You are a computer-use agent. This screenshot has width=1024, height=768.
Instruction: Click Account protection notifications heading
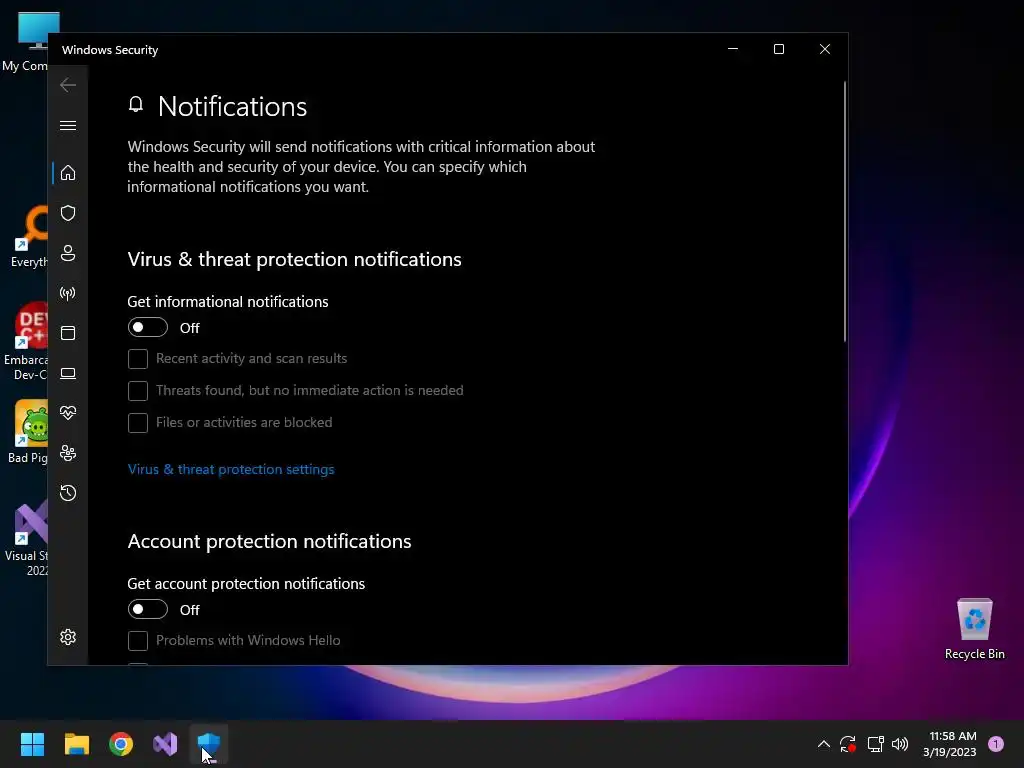pyautogui.click(x=269, y=542)
